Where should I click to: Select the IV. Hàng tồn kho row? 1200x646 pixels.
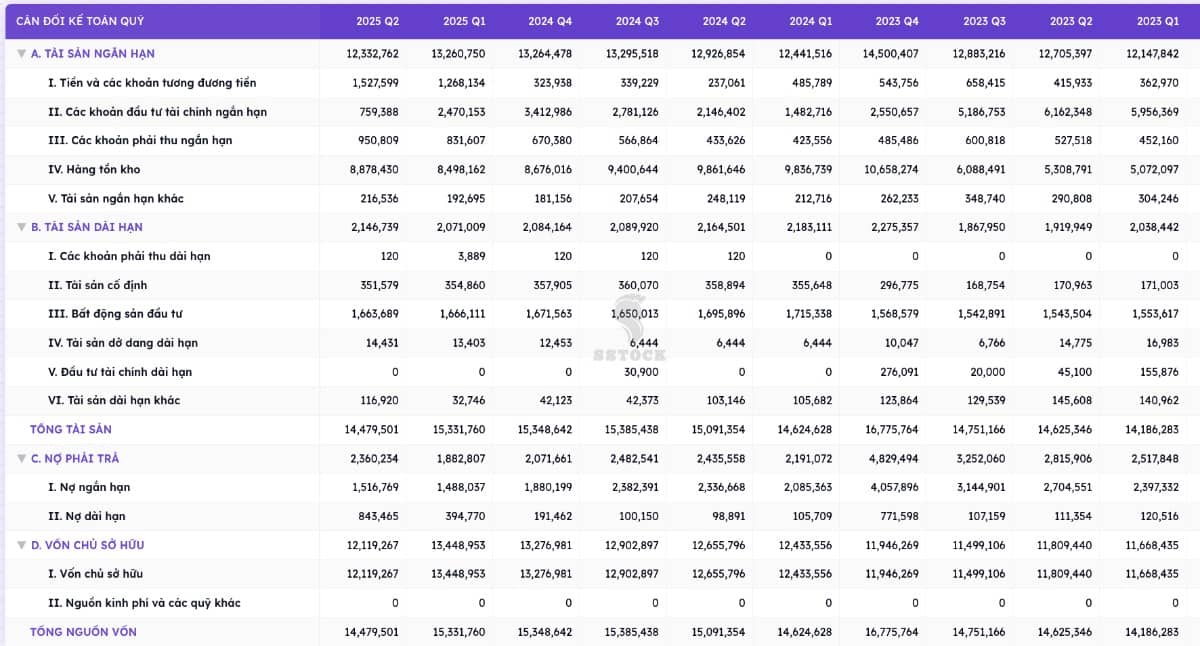pyautogui.click(x=94, y=170)
